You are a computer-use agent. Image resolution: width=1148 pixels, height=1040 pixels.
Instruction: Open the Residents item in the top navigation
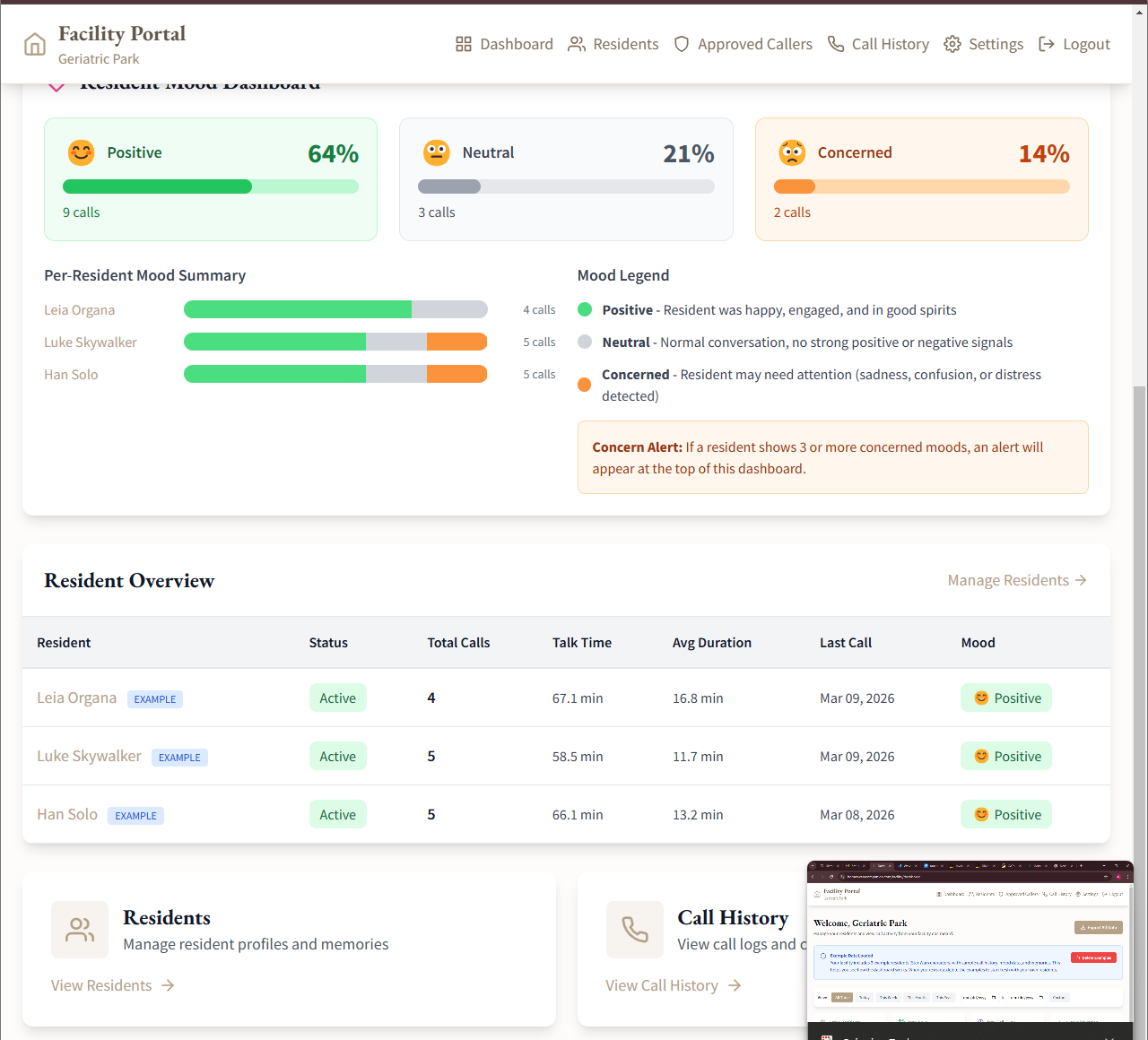[625, 43]
